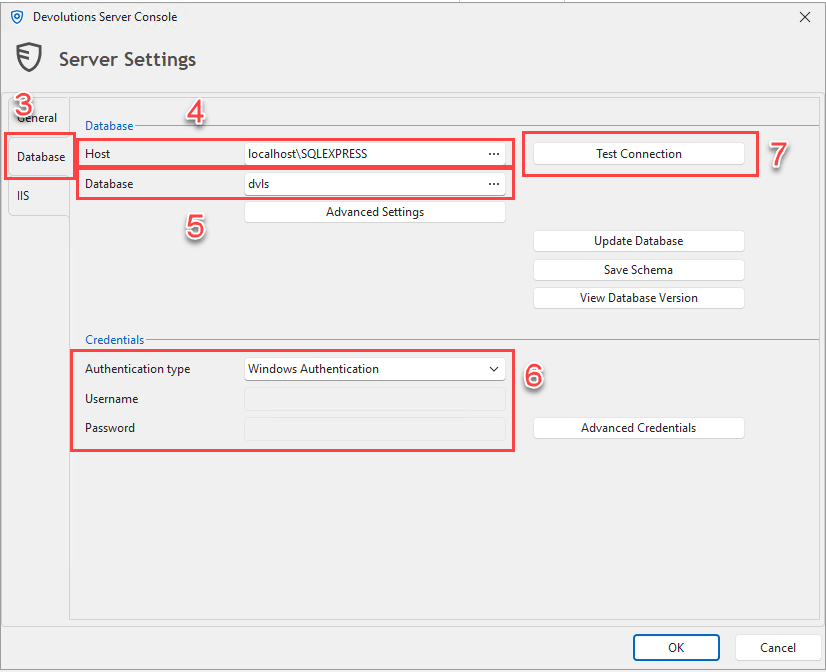Click the disabled Username field
This screenshot has width=826, height=672.
pyautogui.click(x=375, y=399)
